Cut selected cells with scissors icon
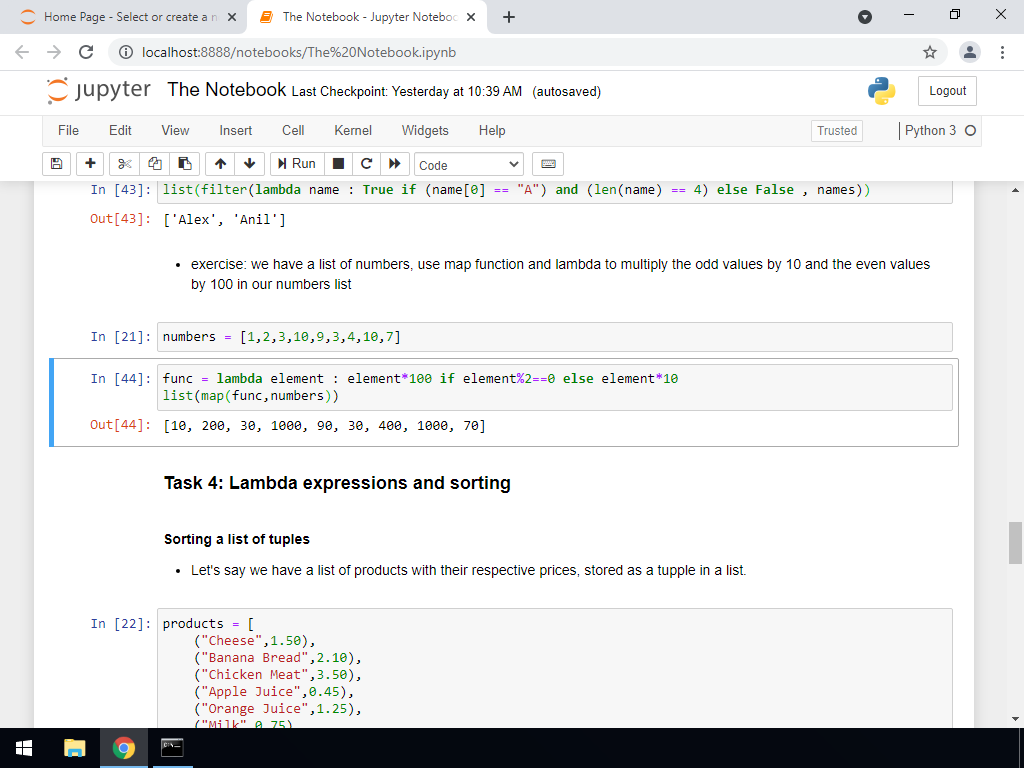 pyautogui.click(x=124, y=164)
